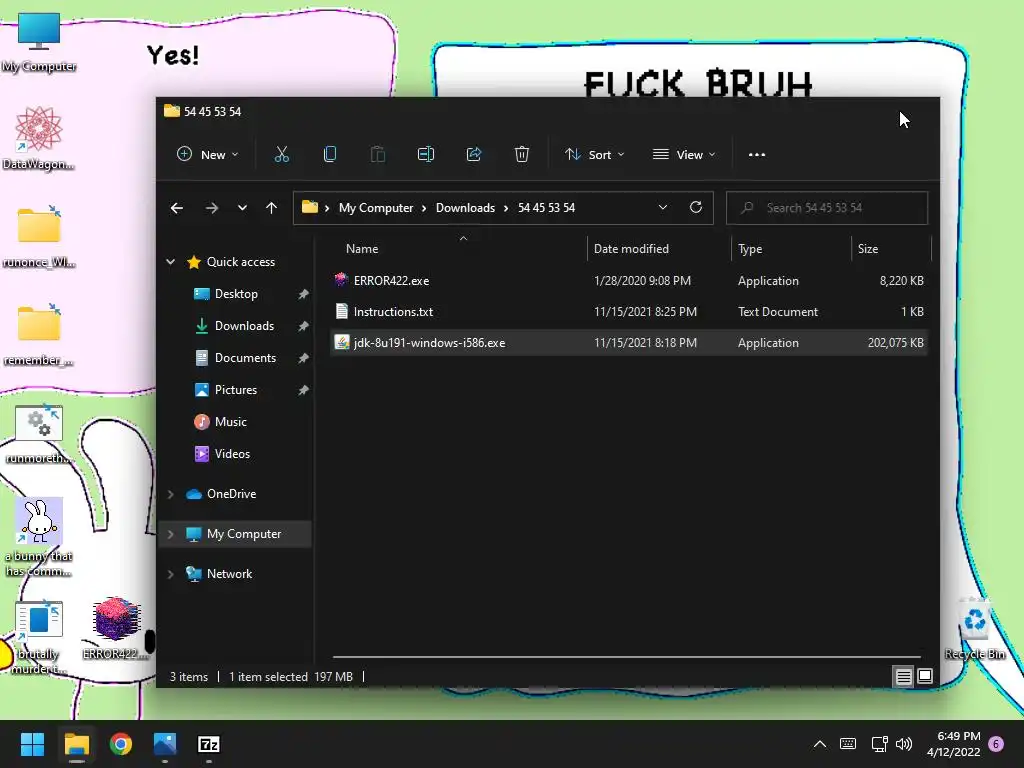Collapse the Quick access tree

[170, 262]
